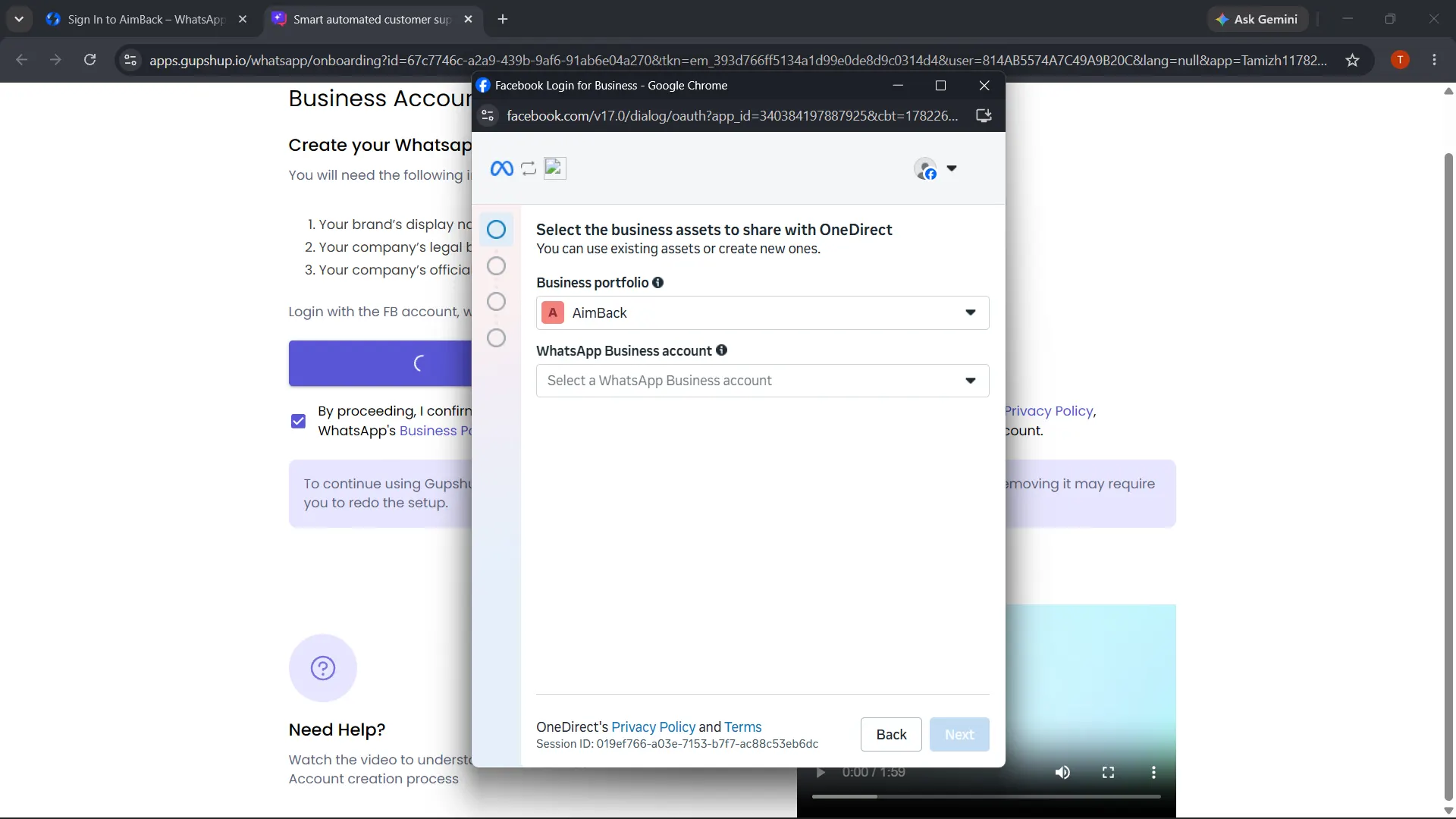1456x819 pixels.
Task: Go back in the main browser
Action: click(x=22, y=60)
